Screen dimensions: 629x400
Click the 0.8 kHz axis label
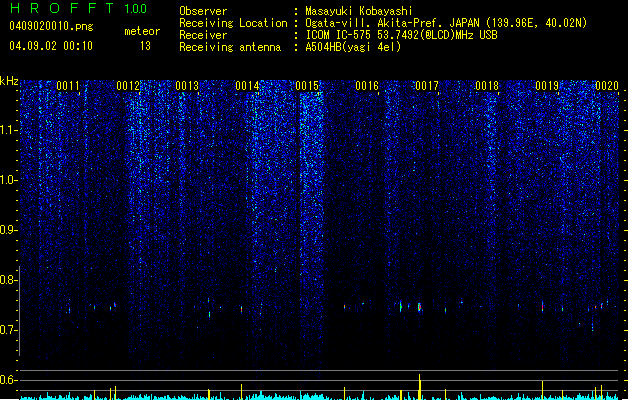[9, 280]
